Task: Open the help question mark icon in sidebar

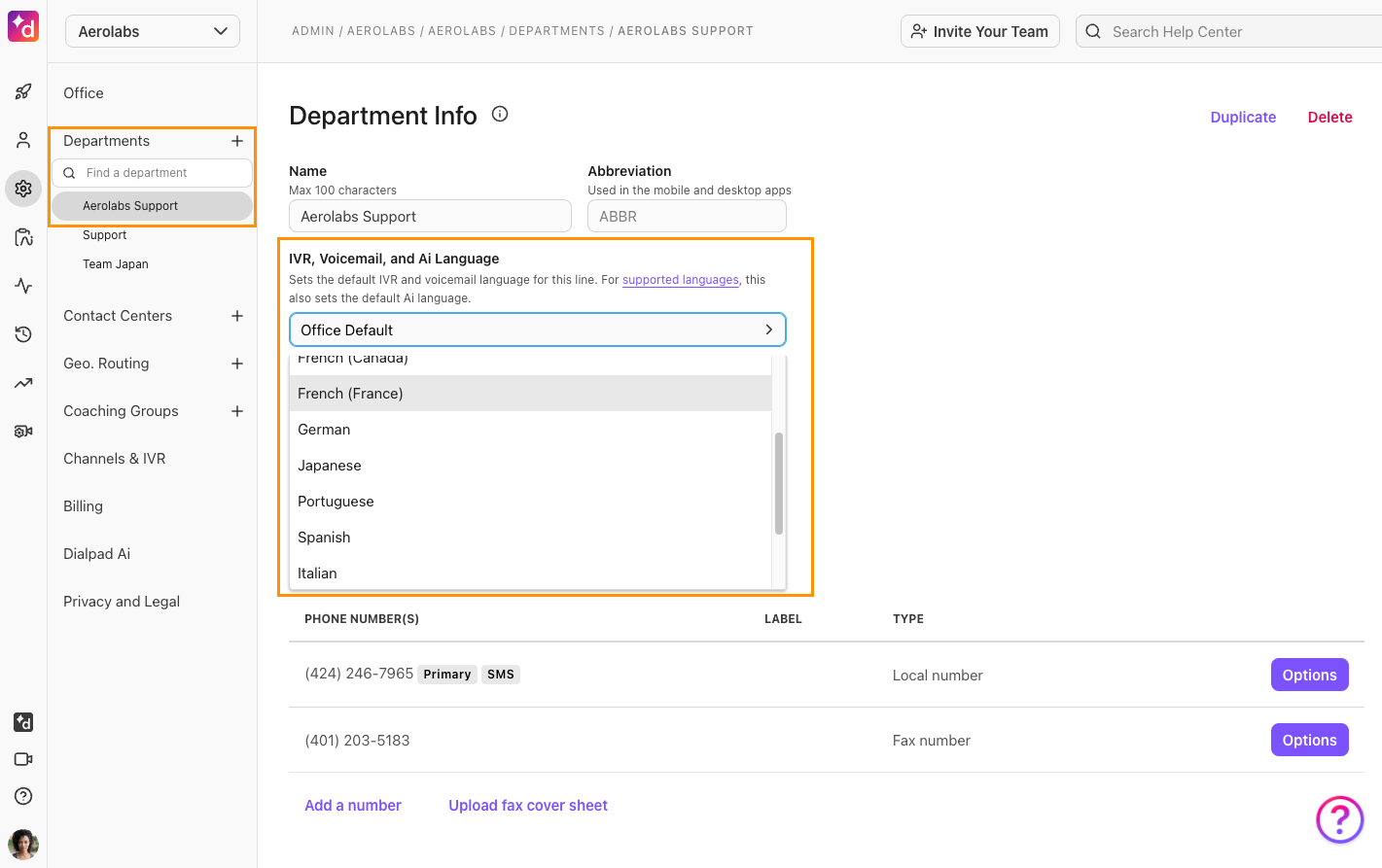Action: pyautogui.click(x=23, y=796)
